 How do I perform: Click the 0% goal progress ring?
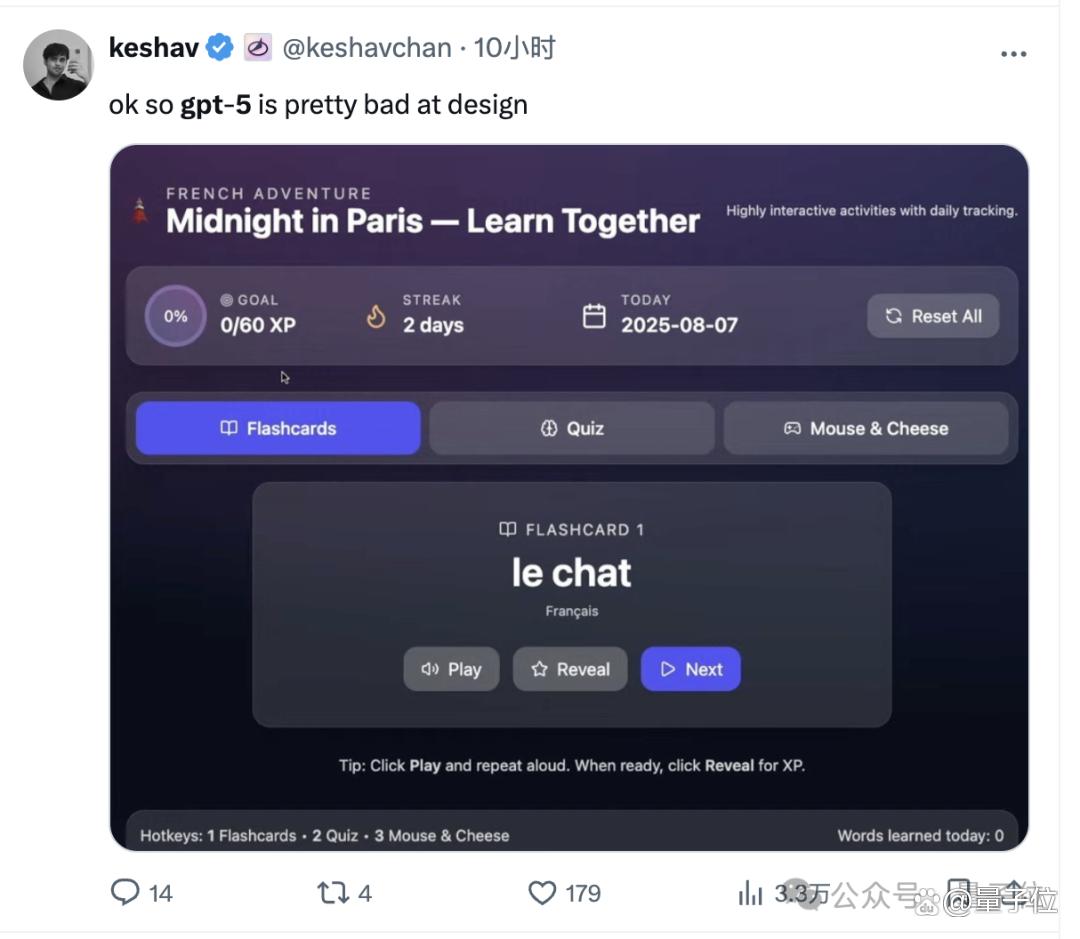coord(176,316)
